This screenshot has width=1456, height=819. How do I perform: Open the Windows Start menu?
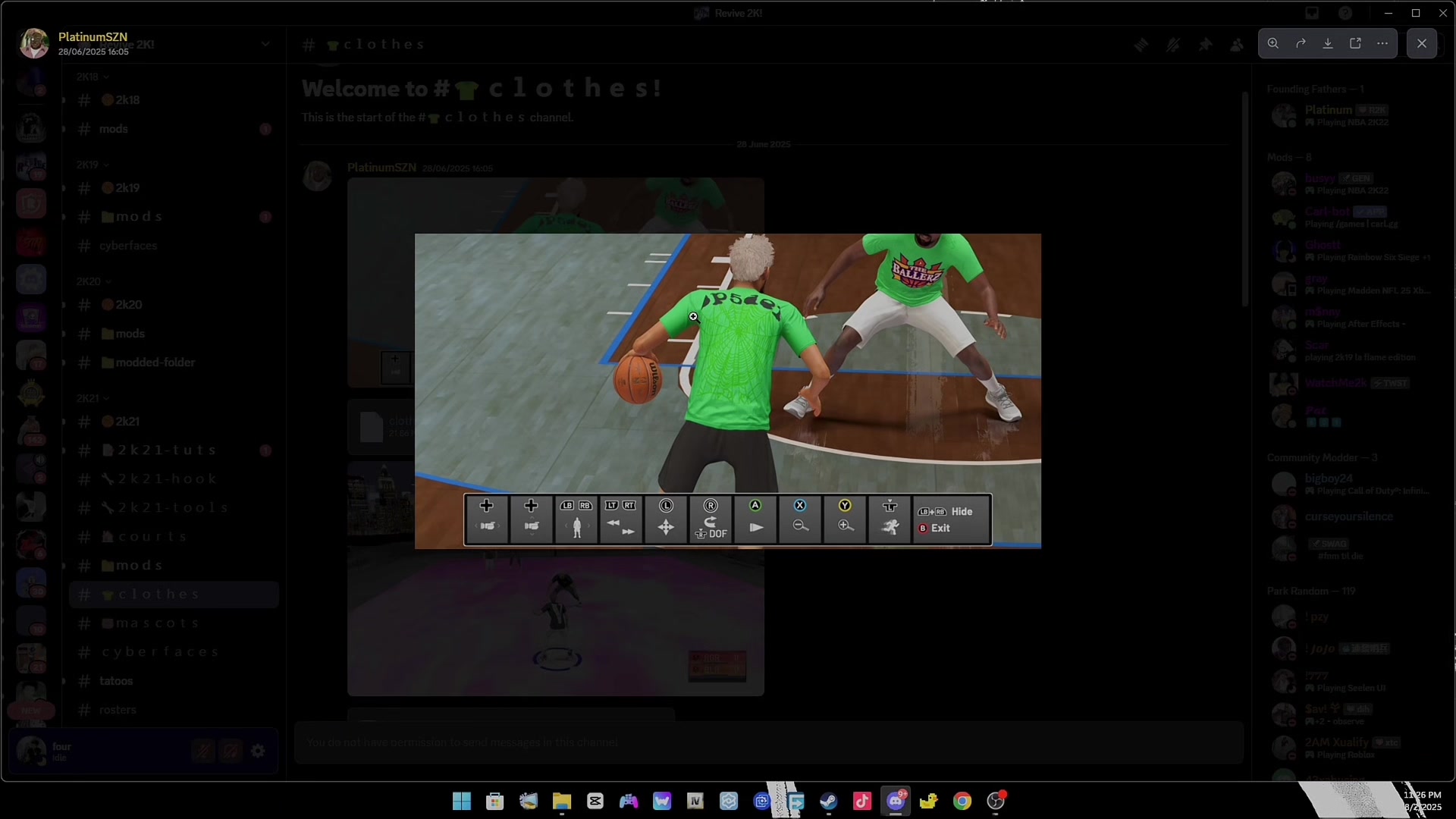(x=462, y=801)
